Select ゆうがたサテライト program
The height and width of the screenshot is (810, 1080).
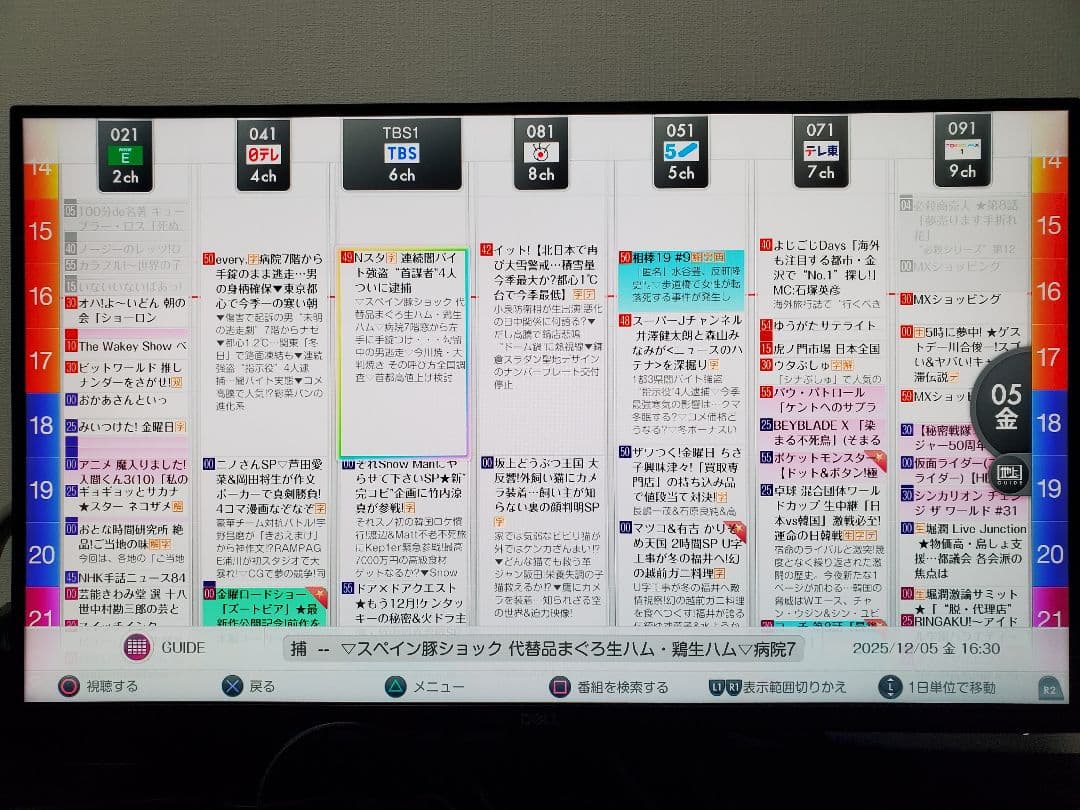(820, 326)
